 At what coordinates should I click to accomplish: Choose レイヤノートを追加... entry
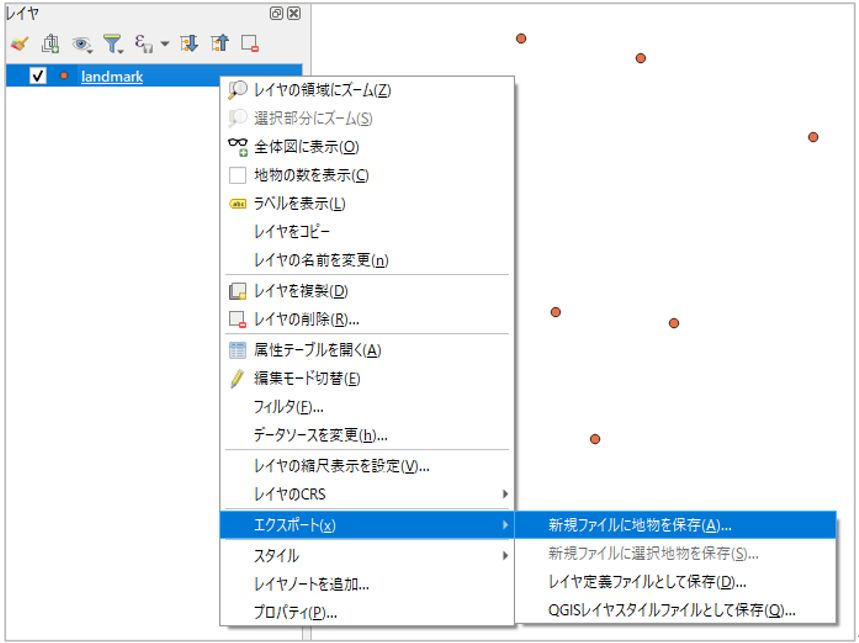point(367,584)
